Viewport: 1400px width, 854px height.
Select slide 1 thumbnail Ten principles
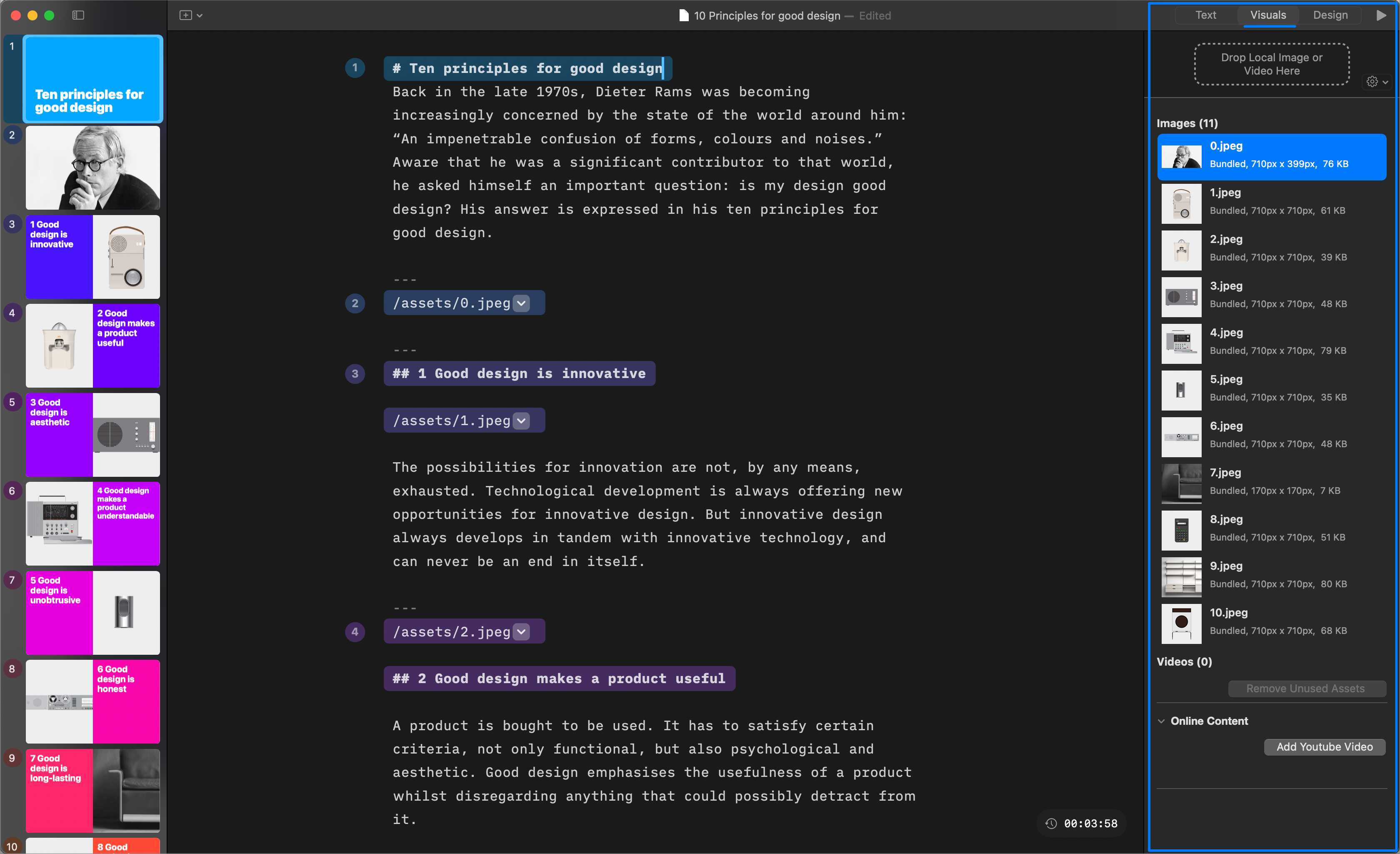tap(92, 79)
